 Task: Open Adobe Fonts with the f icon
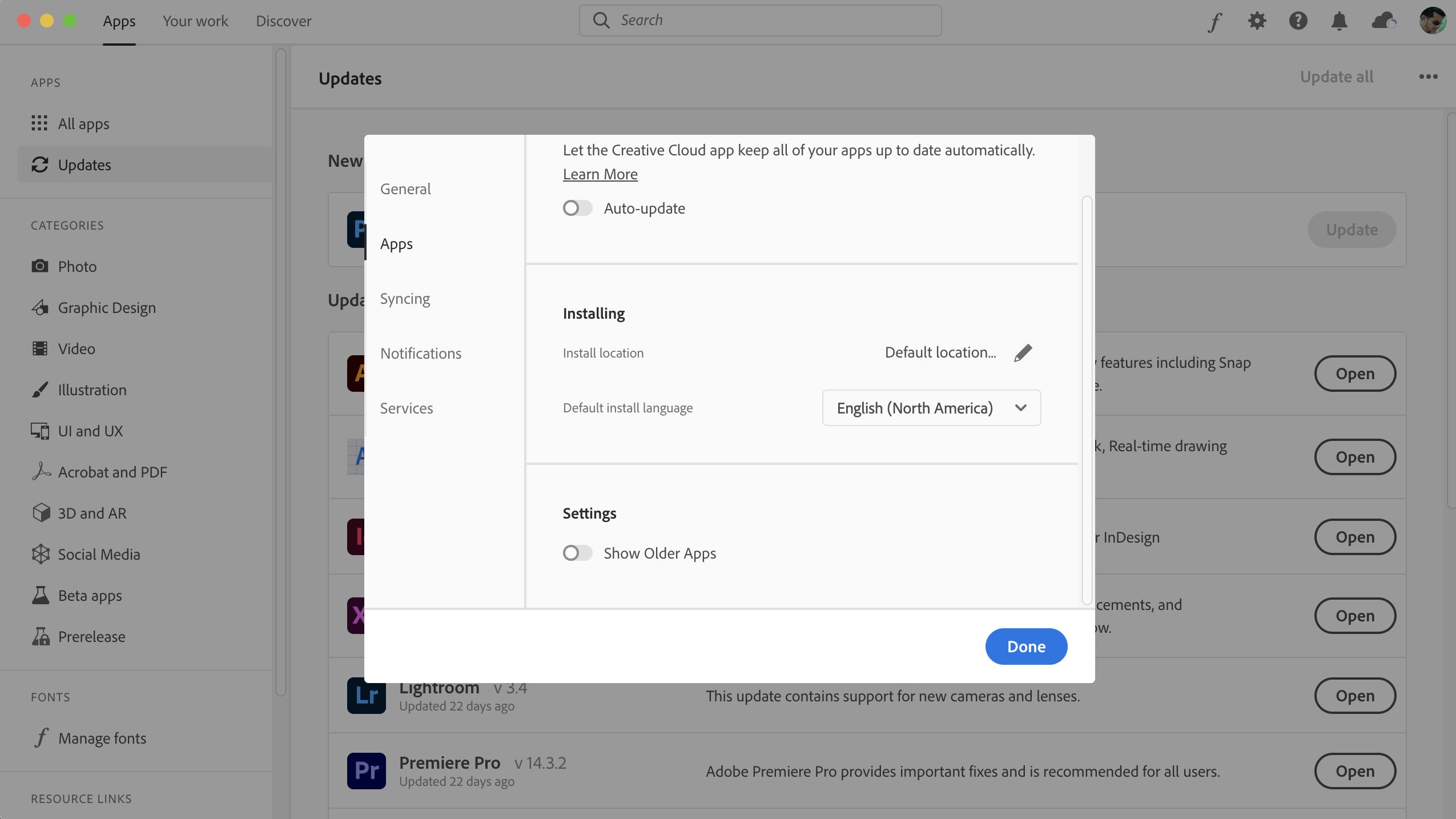point(1214,21)
